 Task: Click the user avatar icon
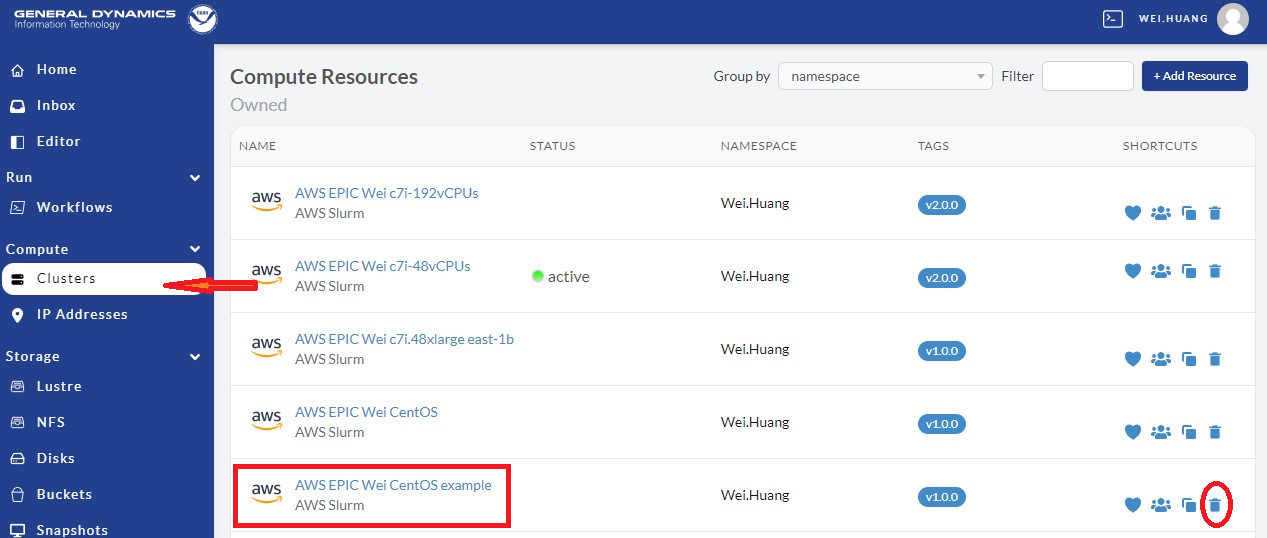tap(1233, 19)
